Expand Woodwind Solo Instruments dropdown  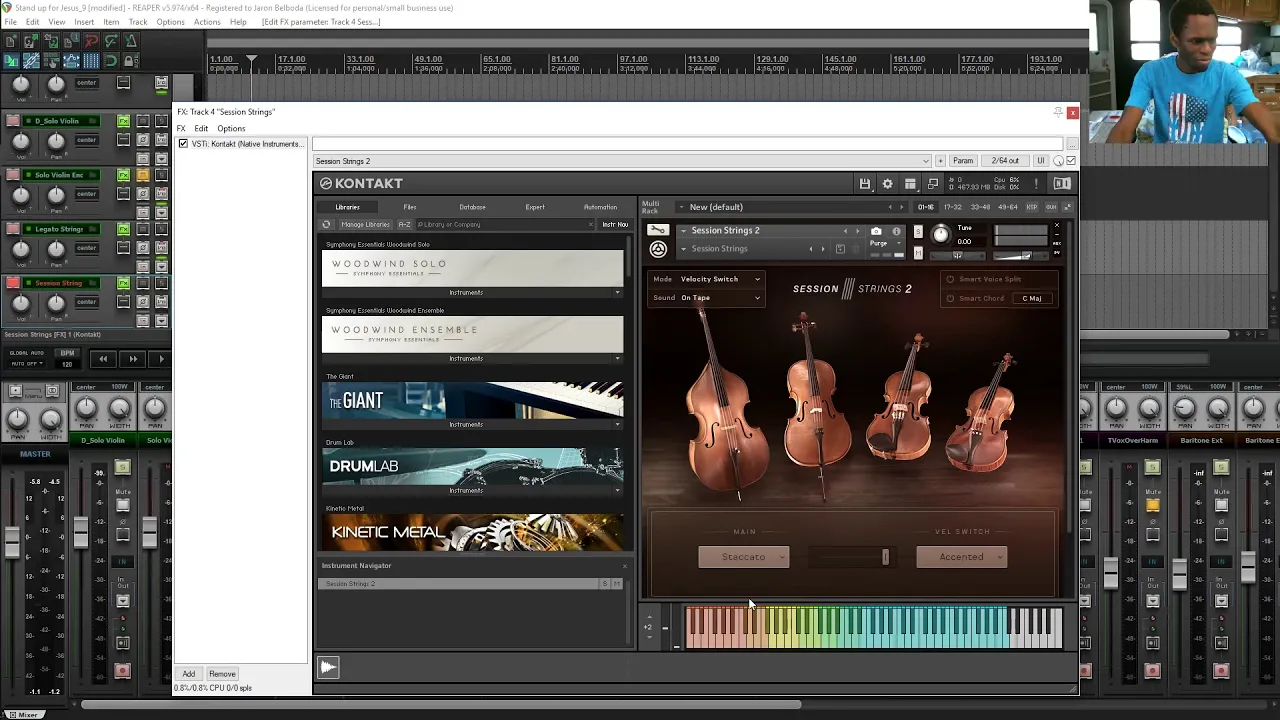coord(617,293)
